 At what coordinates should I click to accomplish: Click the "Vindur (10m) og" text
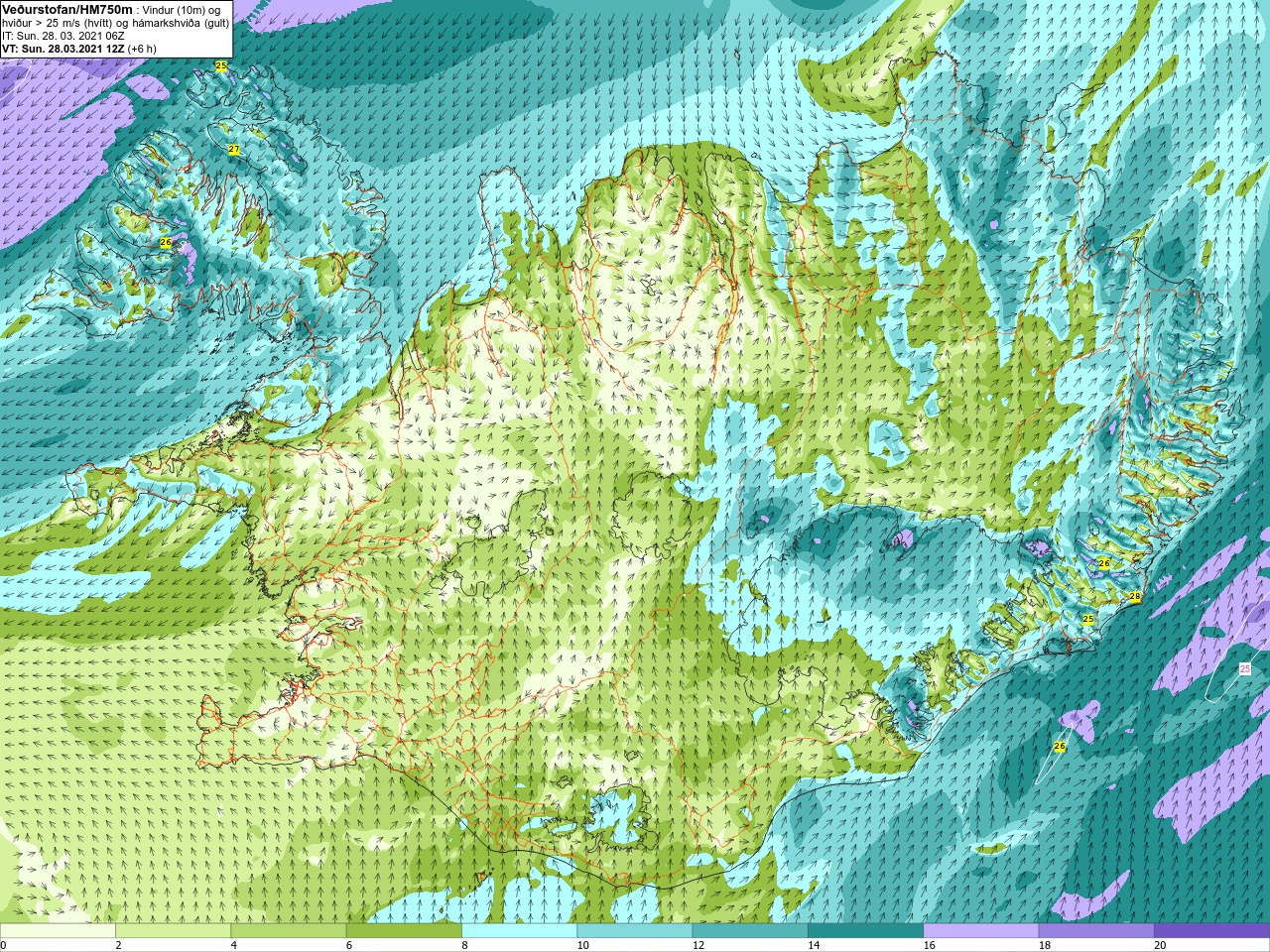click(x=182, y=10)
